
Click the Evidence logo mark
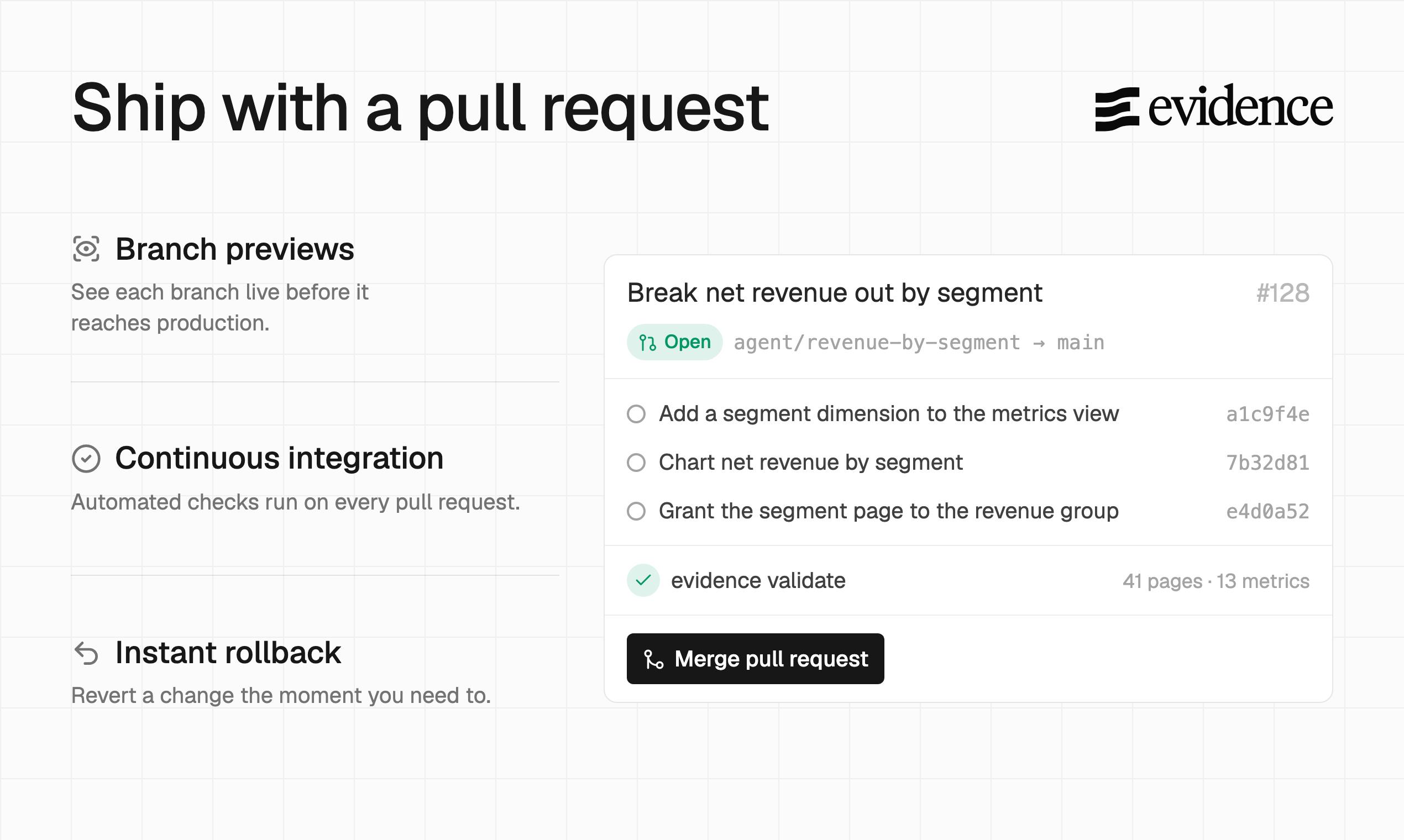pyautogui.click(x=1117, y=109)
